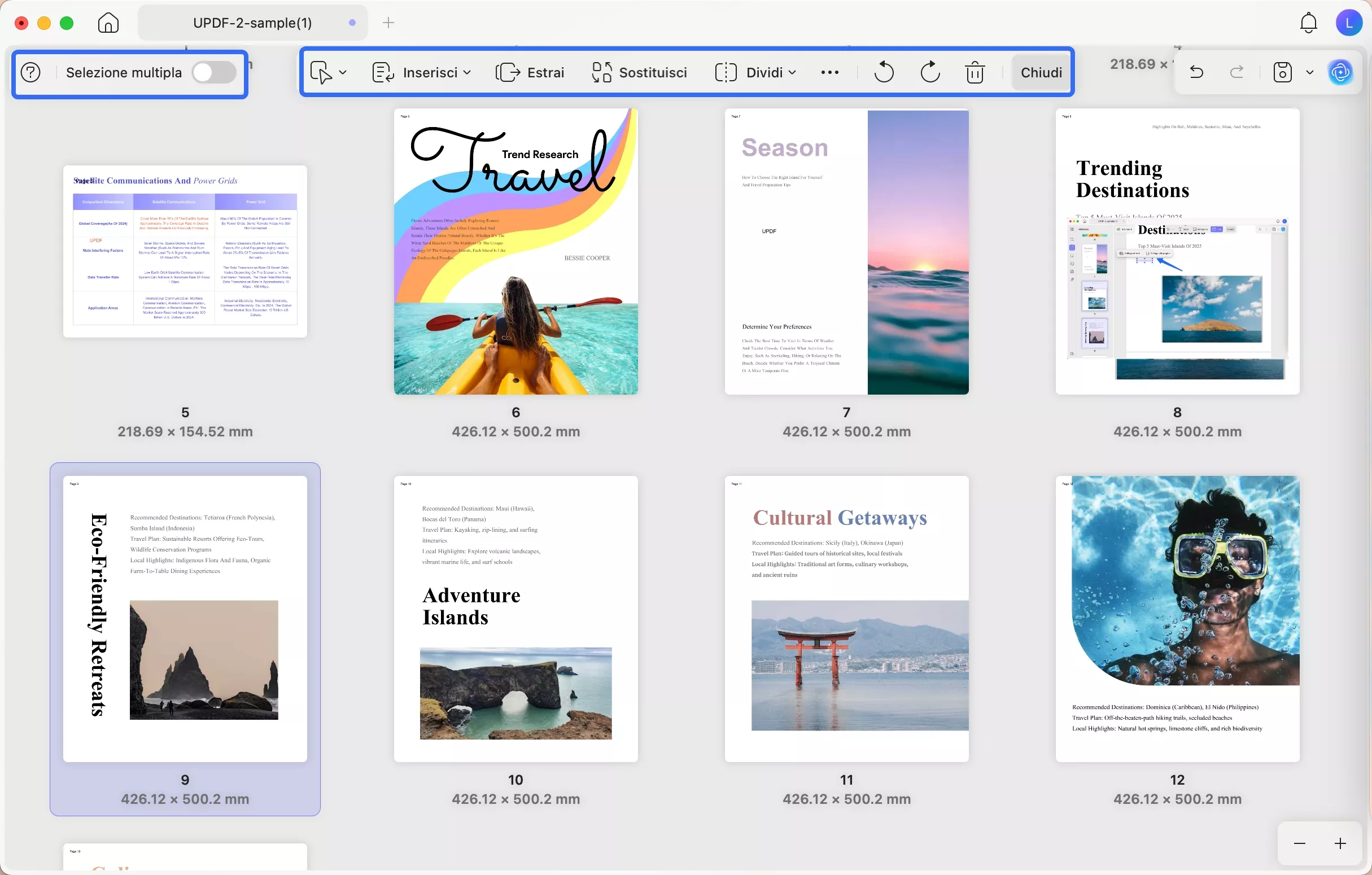The width and height of the screenshot is (1372, 875).
Task: Click the Inserisci pages icon
Action: (x=383, y=72)
